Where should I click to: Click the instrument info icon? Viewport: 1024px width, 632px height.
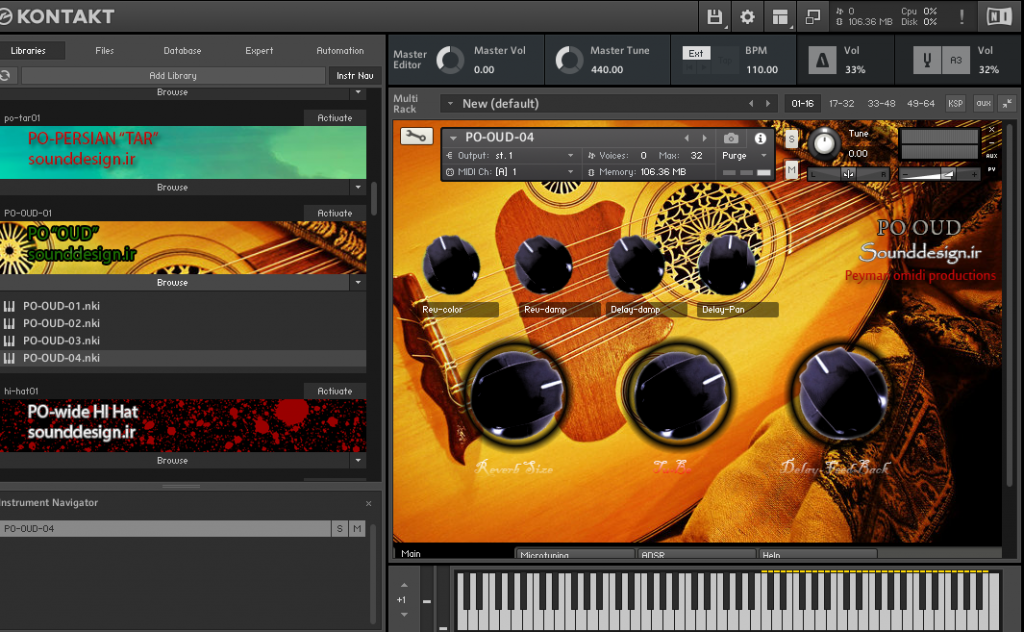coord(760,138)
